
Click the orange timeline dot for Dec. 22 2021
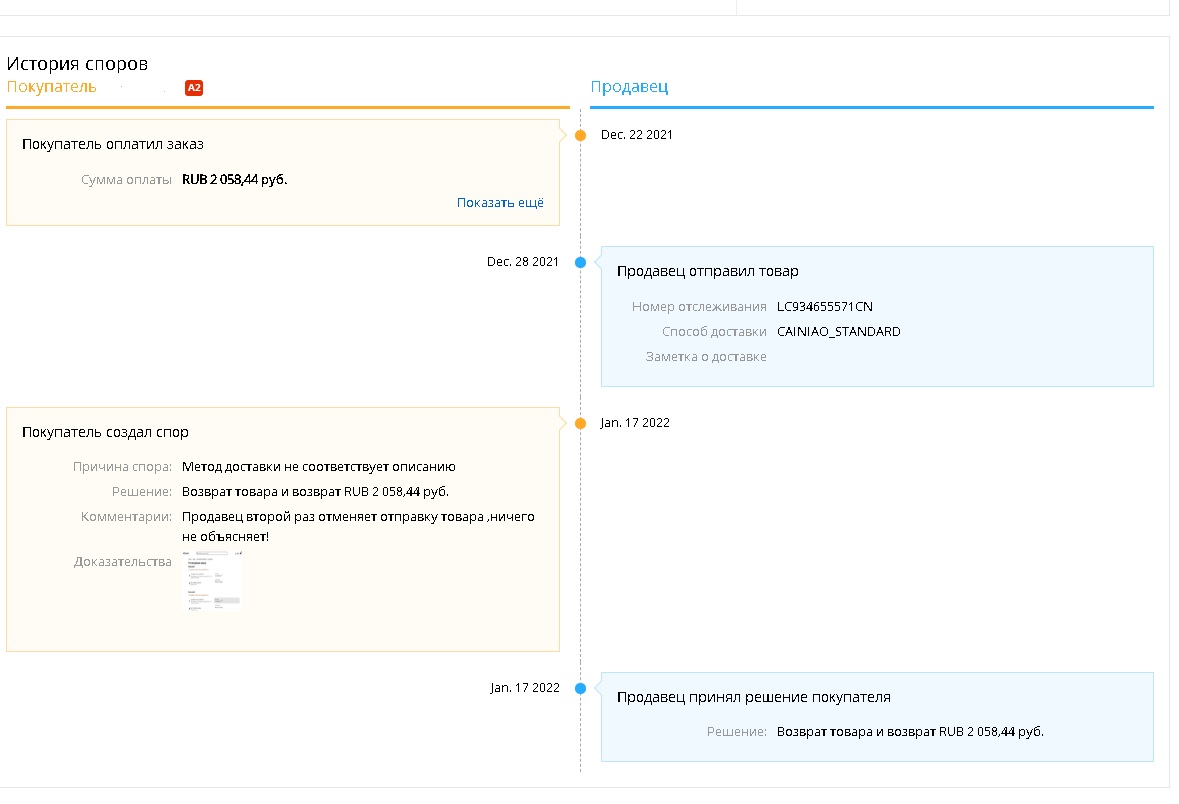(x=580, y=135)
